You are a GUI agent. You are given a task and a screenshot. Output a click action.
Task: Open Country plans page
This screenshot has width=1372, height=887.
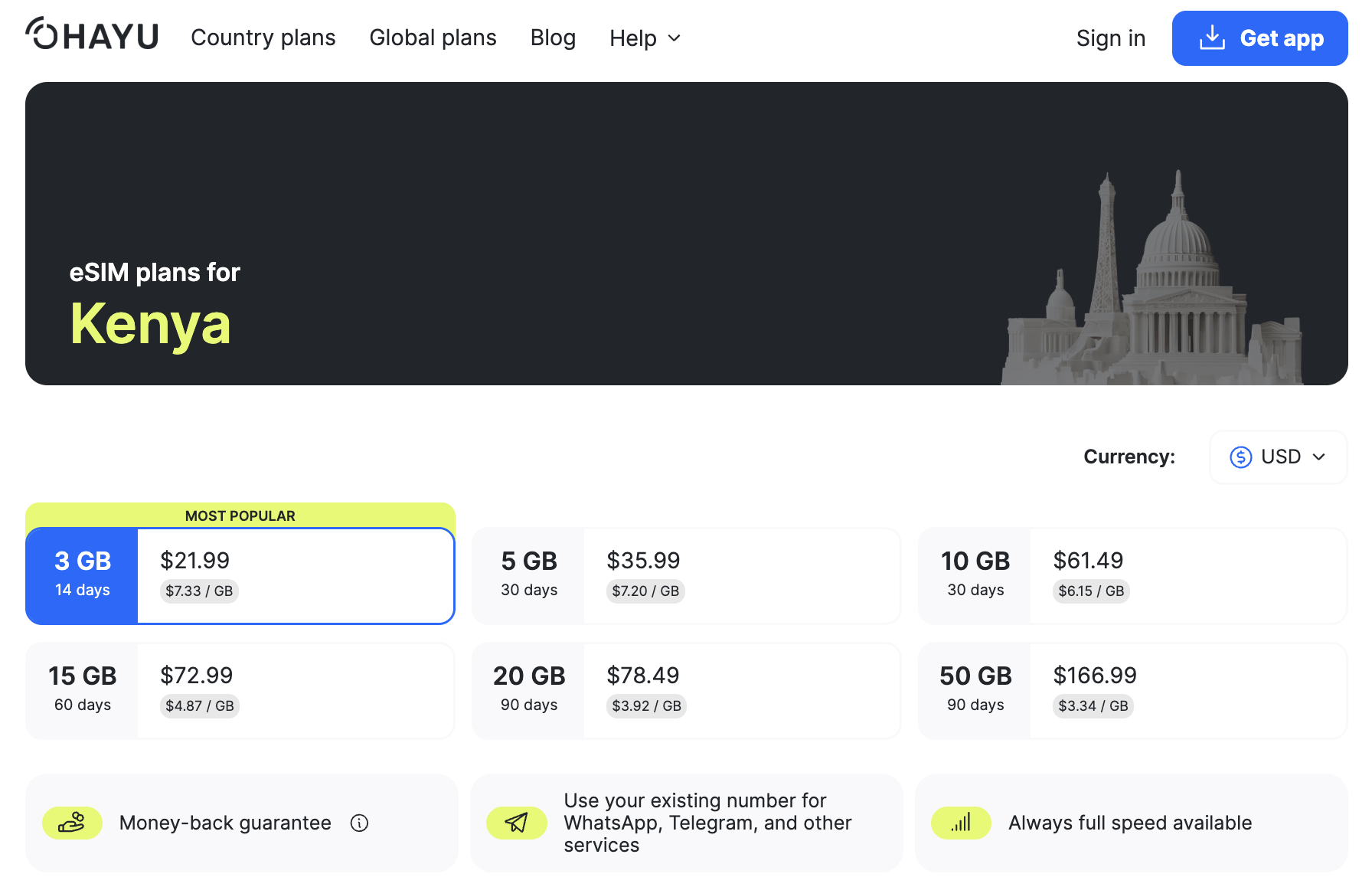pos(263,38)
